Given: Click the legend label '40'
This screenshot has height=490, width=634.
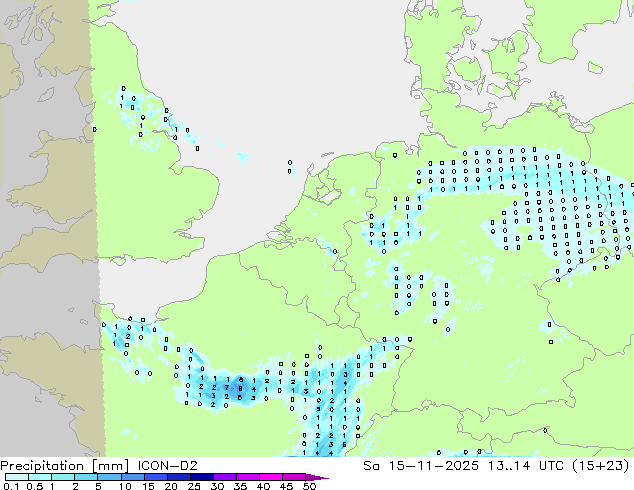Looking at the screenshot, I should click(263, 486).
